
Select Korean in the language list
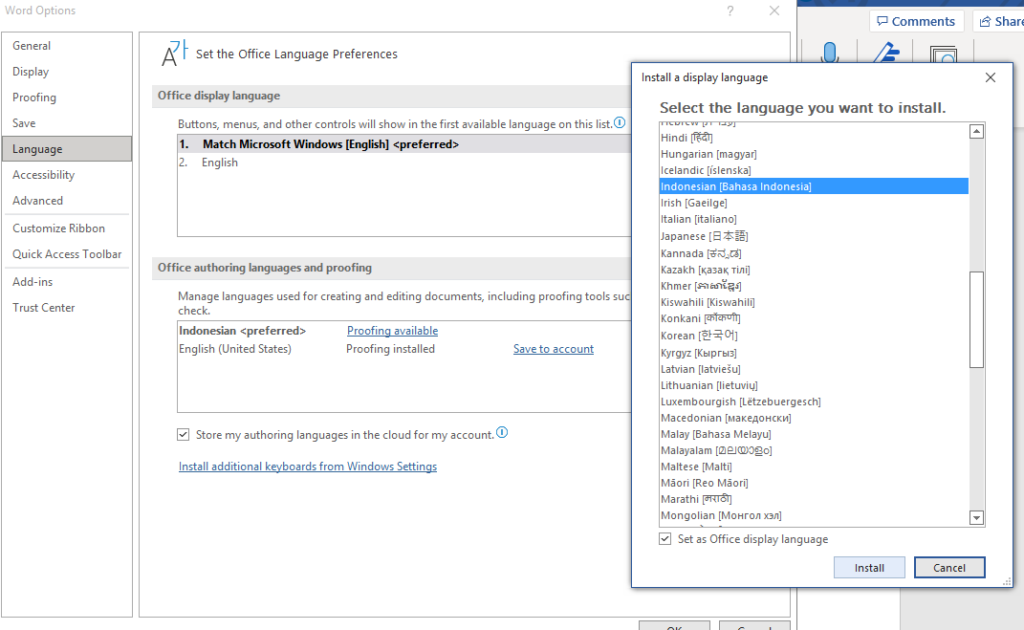(x=814, y=336)
